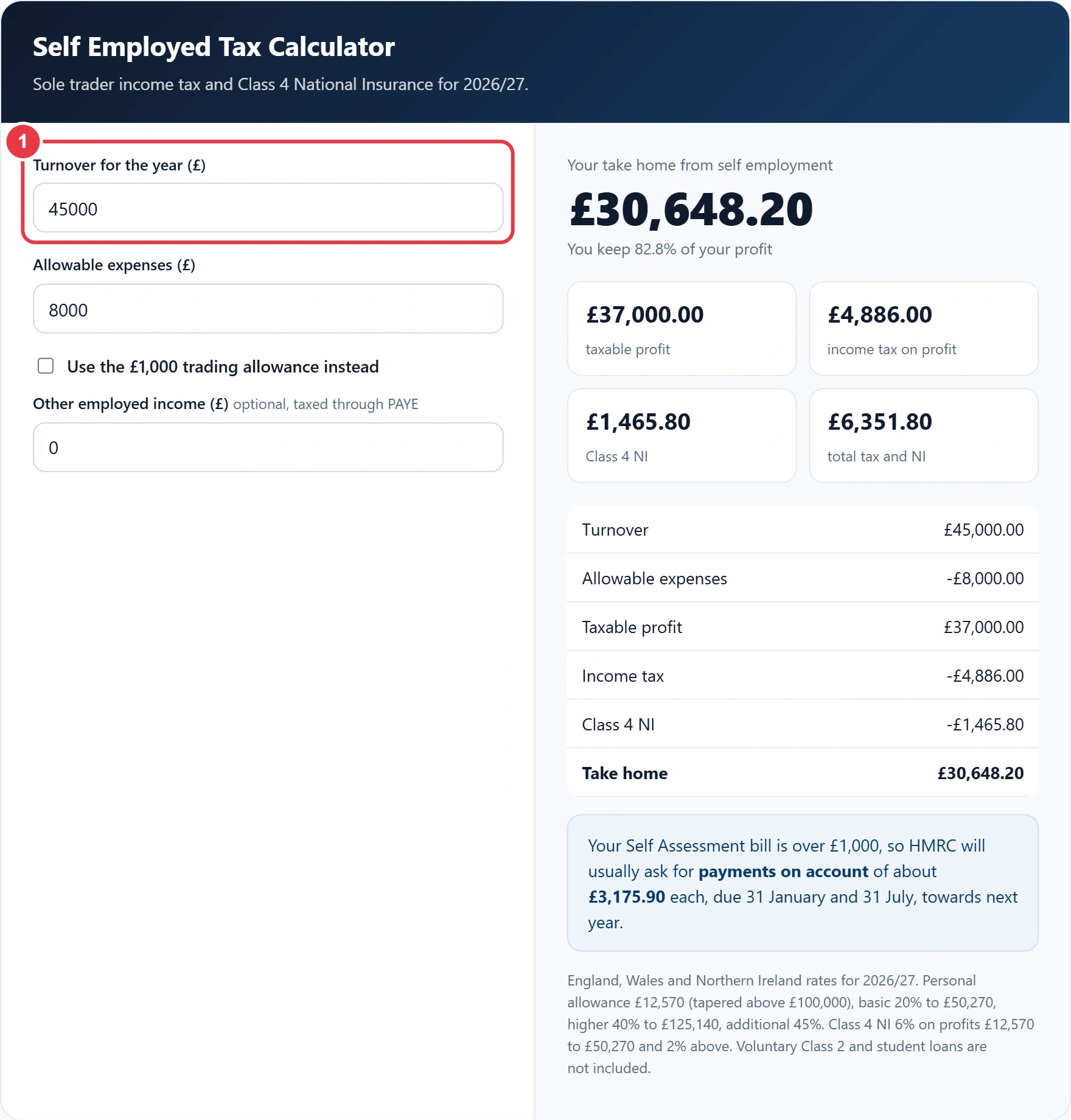Image resolution: width=1071 pixels, height=1120 pixels.
Task: Click the 'Use the £1,000 trading allowance instead' label
Action: pos(223,366)
